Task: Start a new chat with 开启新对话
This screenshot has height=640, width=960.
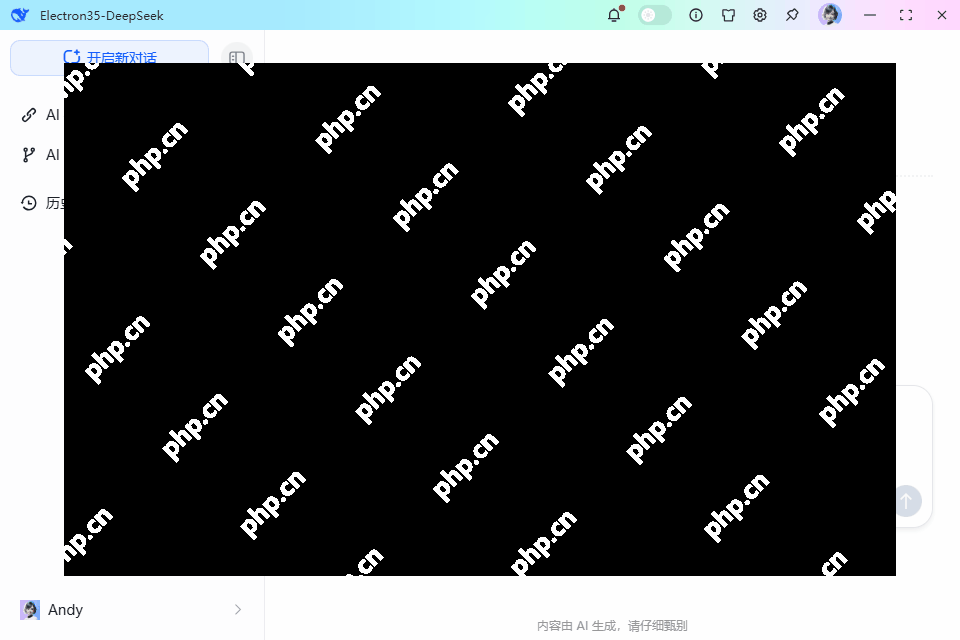Action: (x=110, y=58)
